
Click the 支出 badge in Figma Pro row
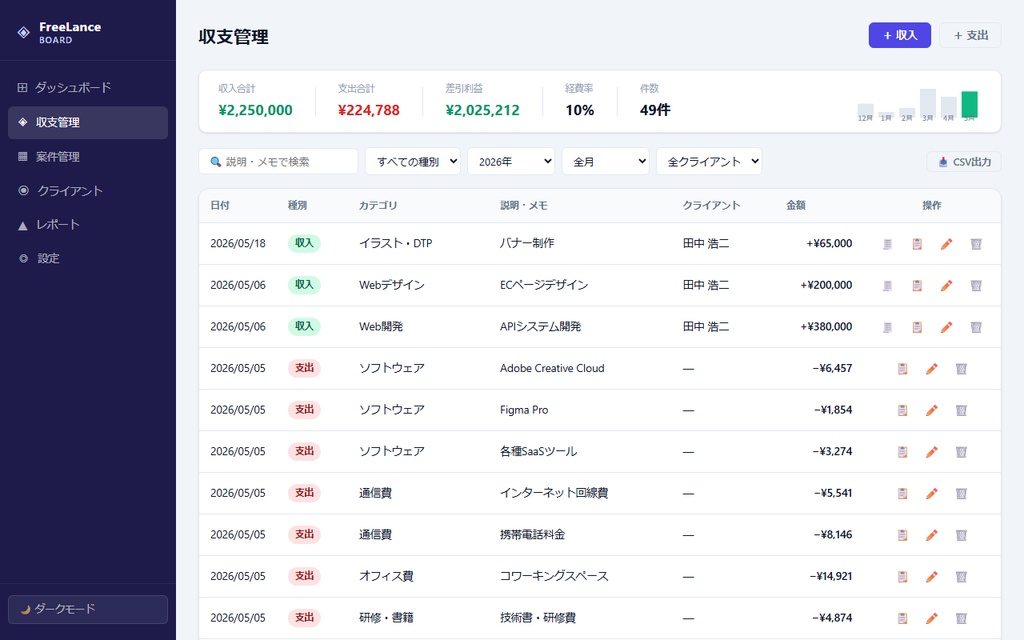pos(304,409)
